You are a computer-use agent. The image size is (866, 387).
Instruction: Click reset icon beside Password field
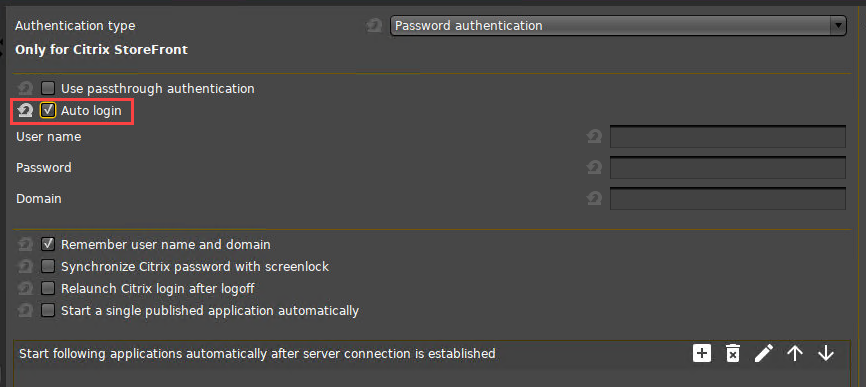coord(594,167)
